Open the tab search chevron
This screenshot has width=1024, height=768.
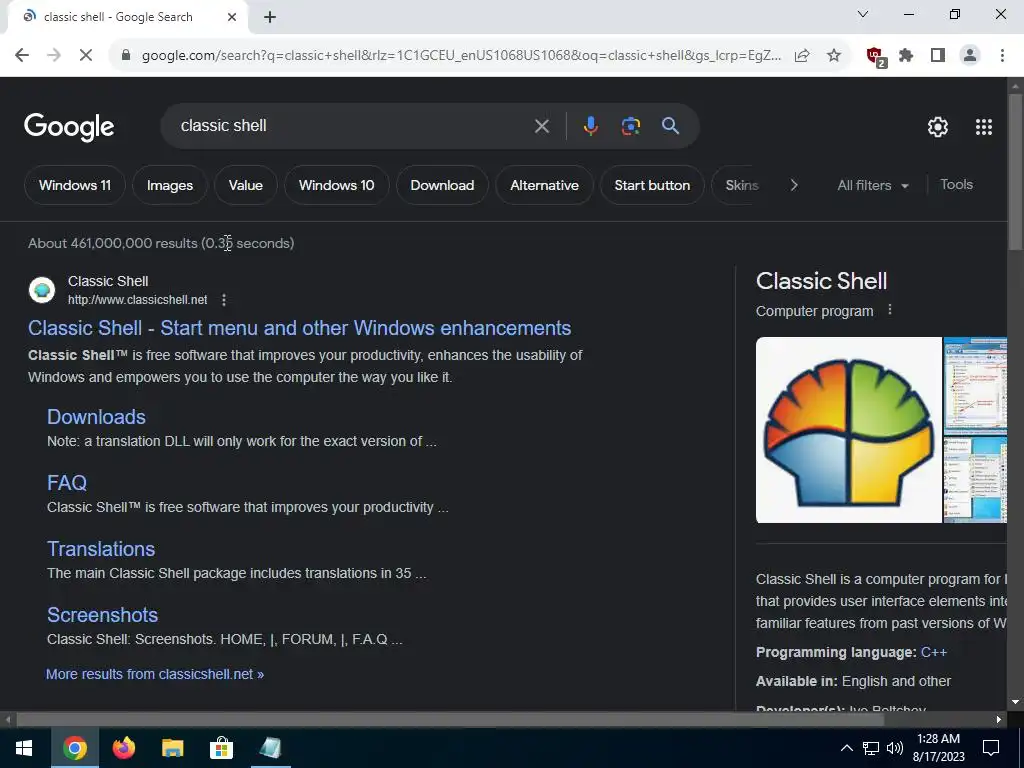tap(863, 14)
